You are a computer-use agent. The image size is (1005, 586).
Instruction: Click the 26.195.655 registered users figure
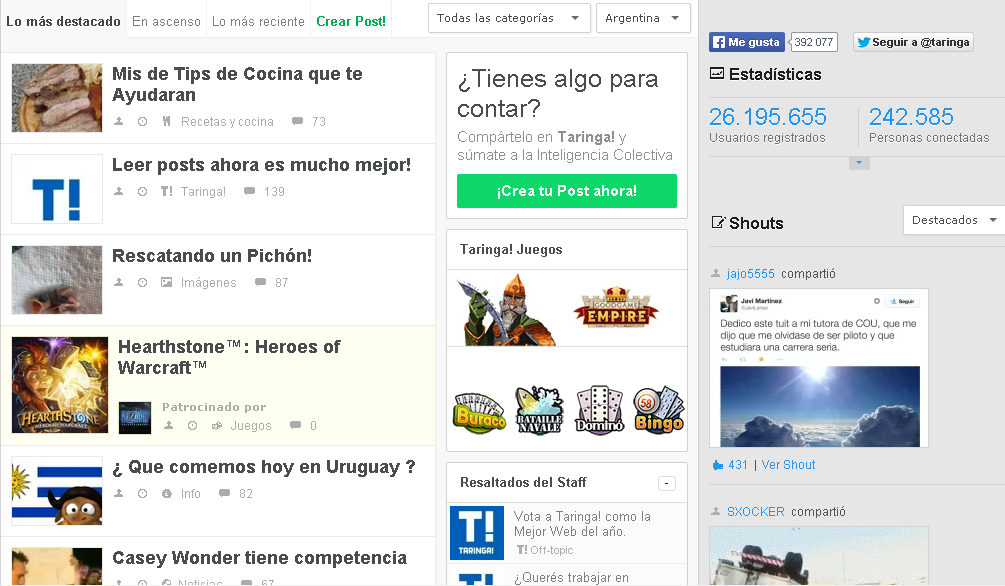click(x=767, y=117)
